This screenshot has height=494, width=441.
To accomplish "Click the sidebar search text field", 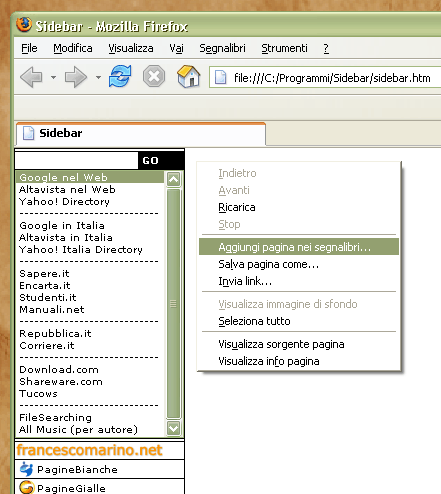I will pyautogui.click(x=76, y=160).
